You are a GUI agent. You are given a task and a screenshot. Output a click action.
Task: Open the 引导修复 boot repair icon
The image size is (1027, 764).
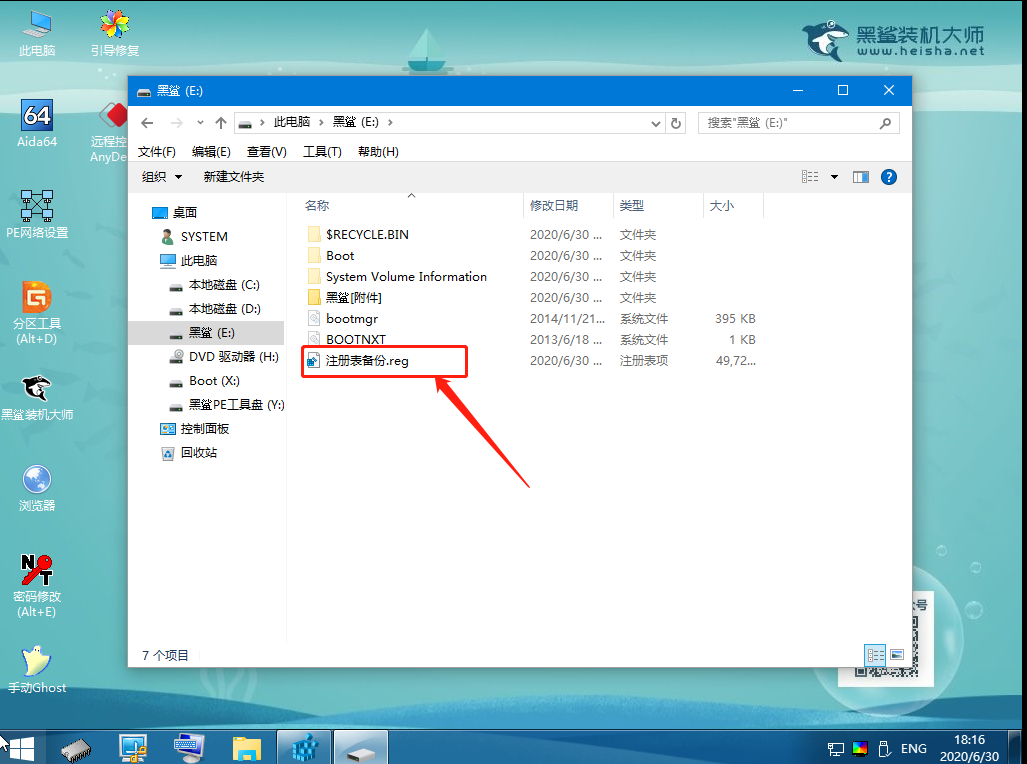pyautogui.click(x=115, y=32)
